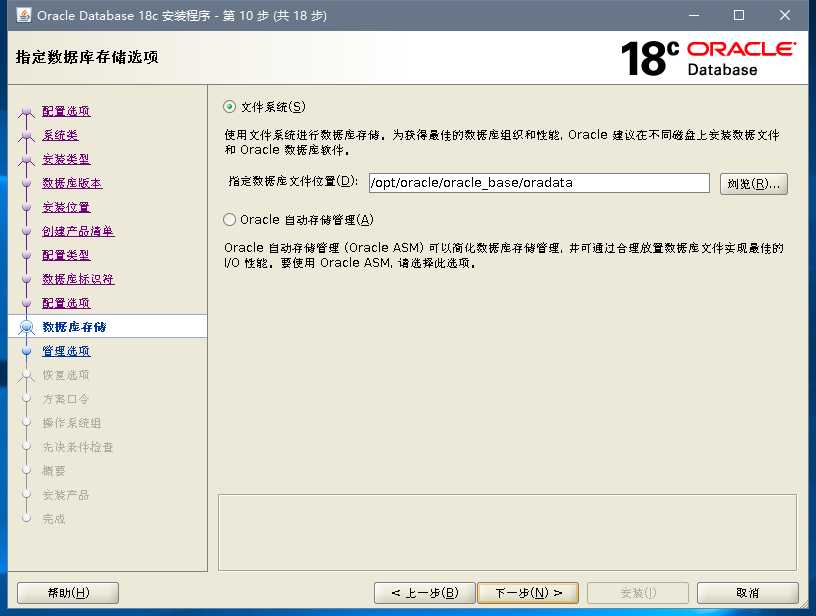Viewport: 816px width, 616px height.
Task: Click the step marker beside 系统类
Action: [27, 135]
